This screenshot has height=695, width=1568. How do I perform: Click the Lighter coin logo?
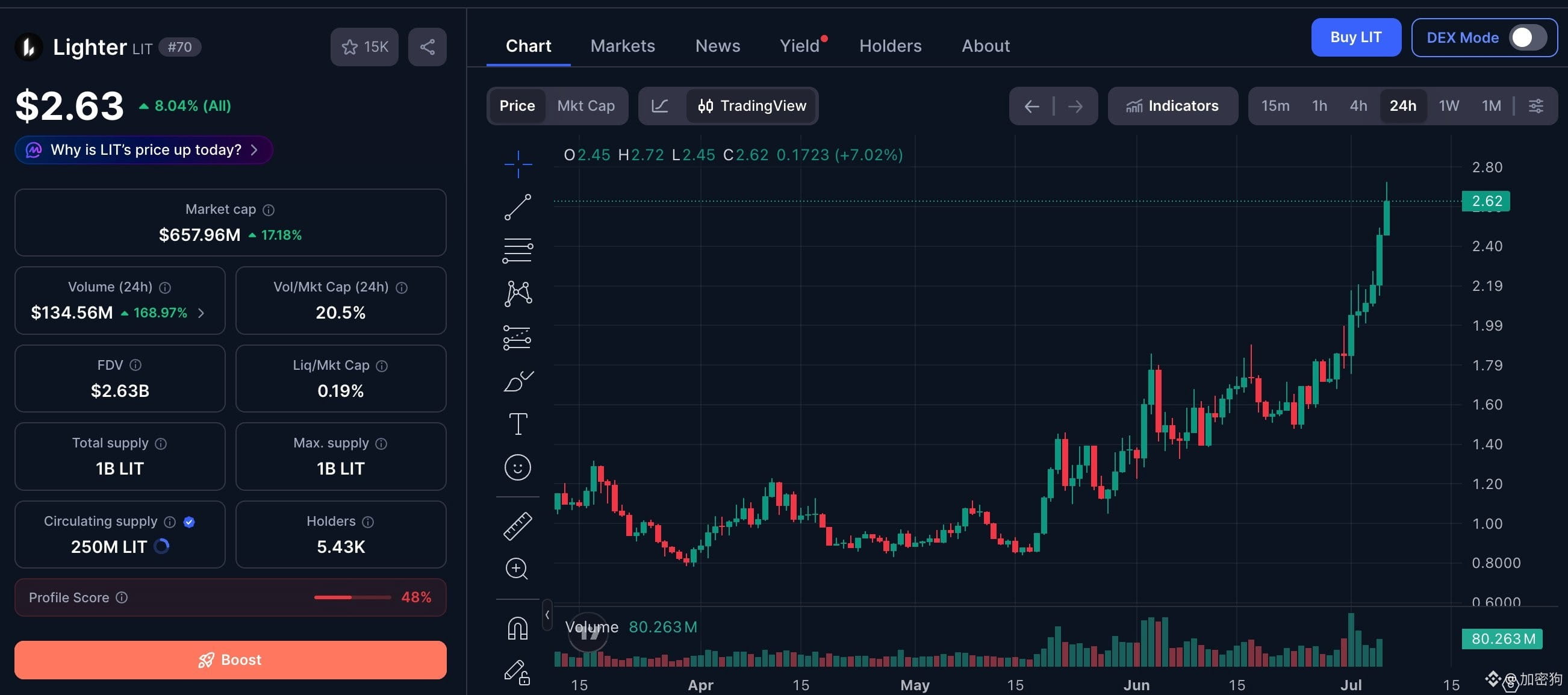(29, 47)
